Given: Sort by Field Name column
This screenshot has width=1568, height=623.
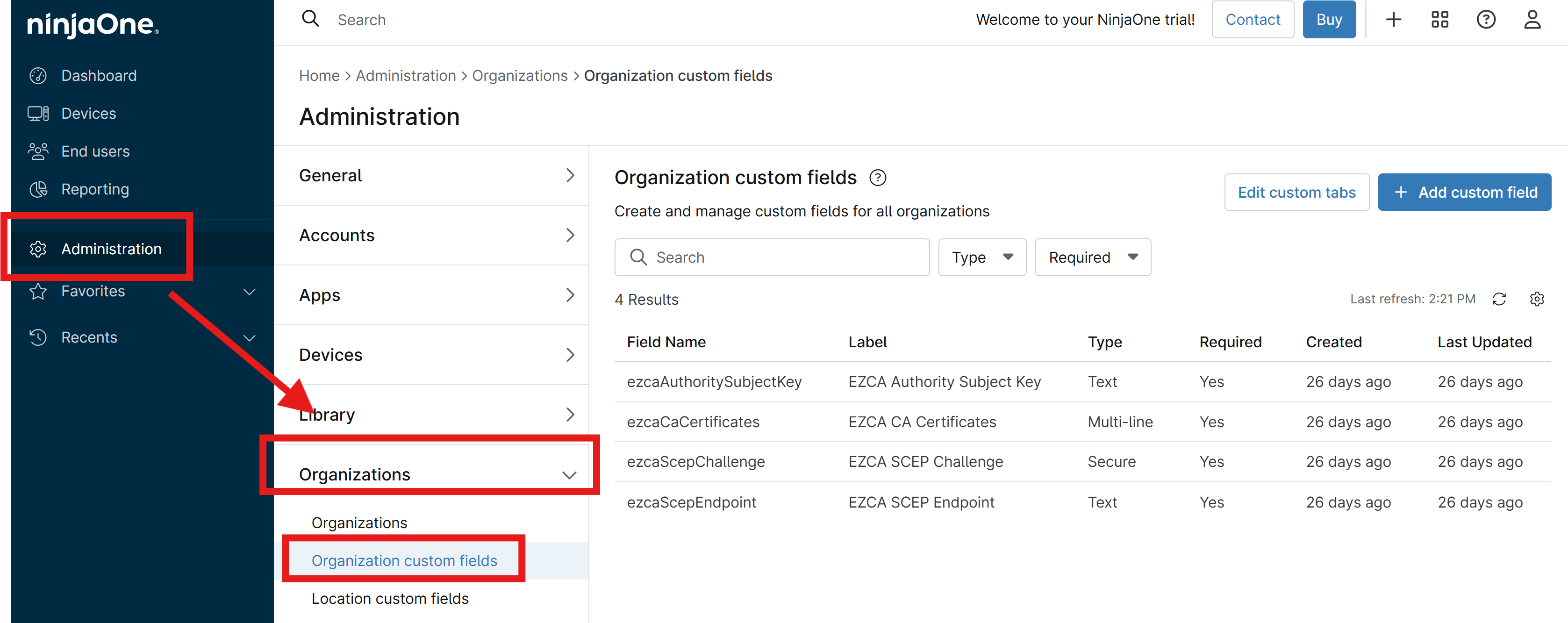Looking at the screenshot, I should (x=666, y=342).
